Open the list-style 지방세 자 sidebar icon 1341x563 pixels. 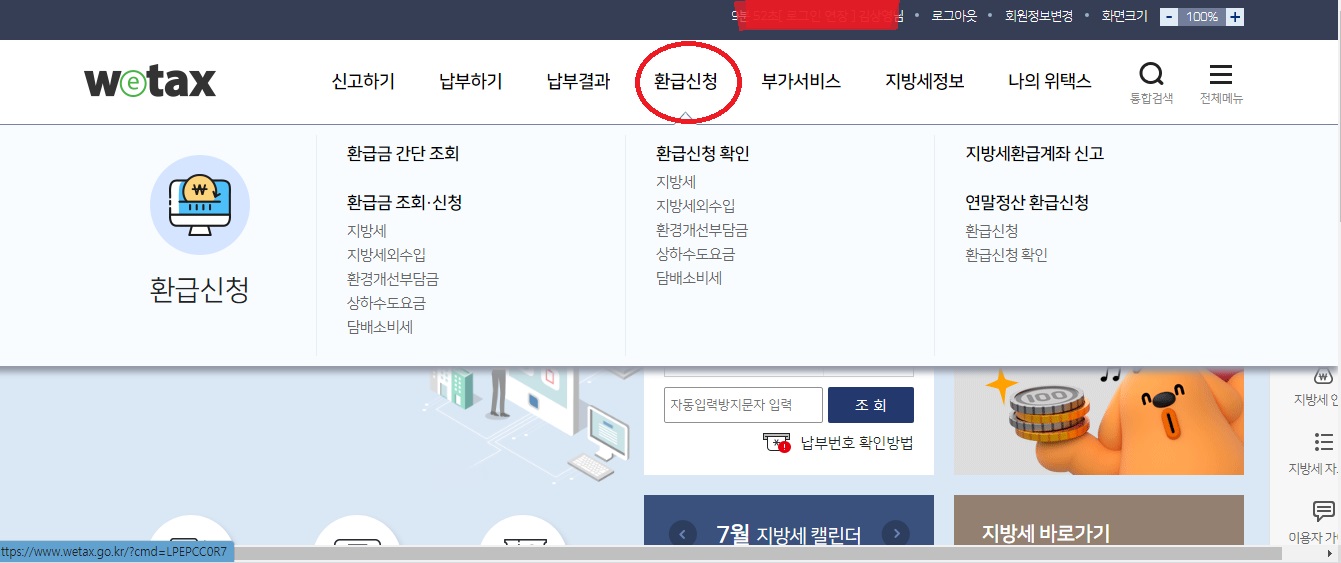[1323, 442]
